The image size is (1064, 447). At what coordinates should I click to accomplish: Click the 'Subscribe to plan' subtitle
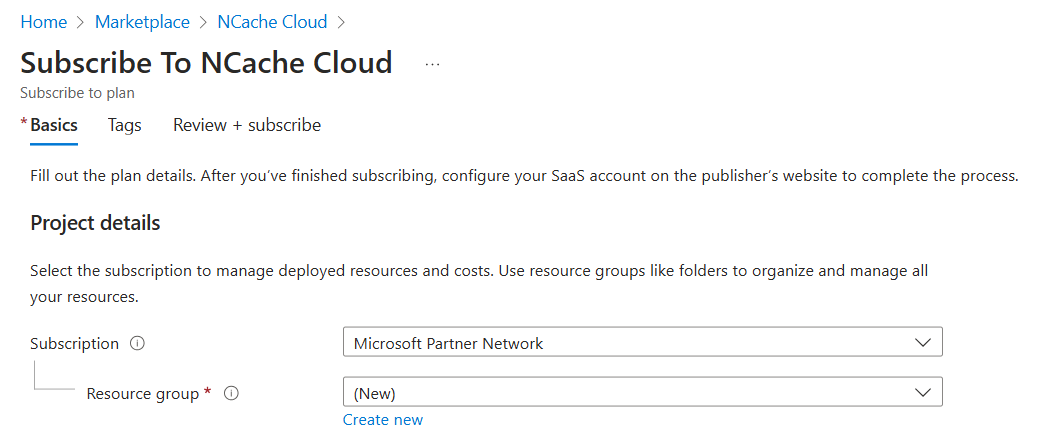click(77, 92)
